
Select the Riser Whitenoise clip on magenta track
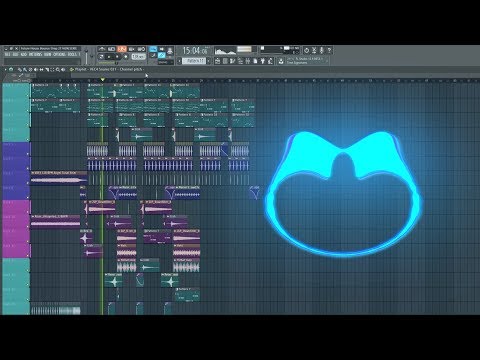point(55,222)
